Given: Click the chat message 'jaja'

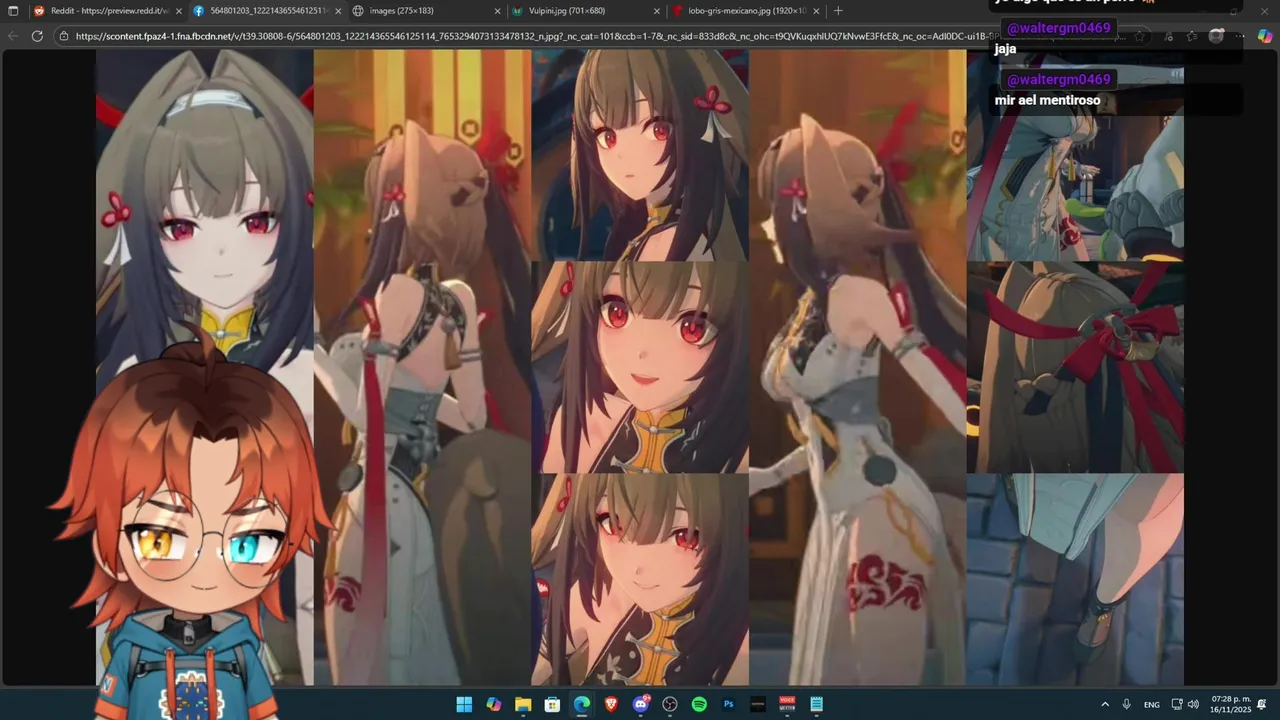Looking at the screenshot, I should 1005,49.
